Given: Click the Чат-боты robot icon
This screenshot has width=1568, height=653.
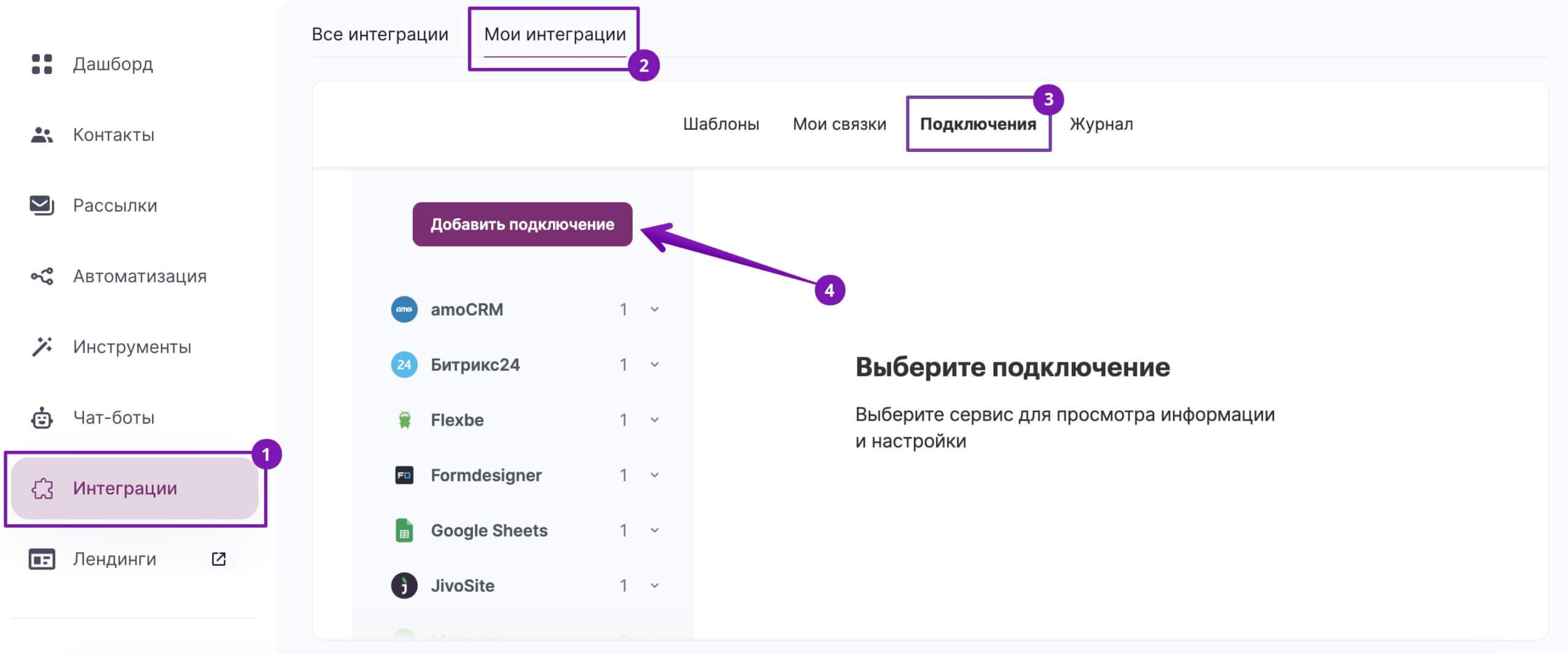Looking at the screenshot, I should tap(42, 417).
